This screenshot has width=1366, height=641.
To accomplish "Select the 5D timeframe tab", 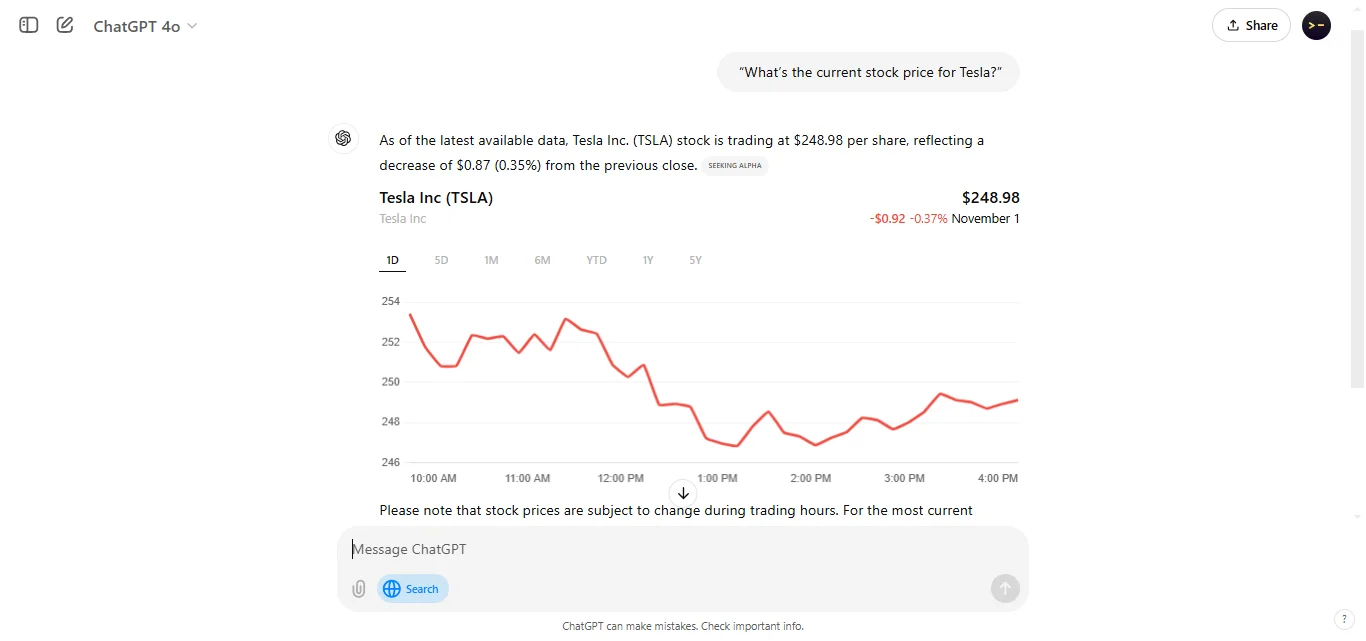I will (x=441, y=260).
